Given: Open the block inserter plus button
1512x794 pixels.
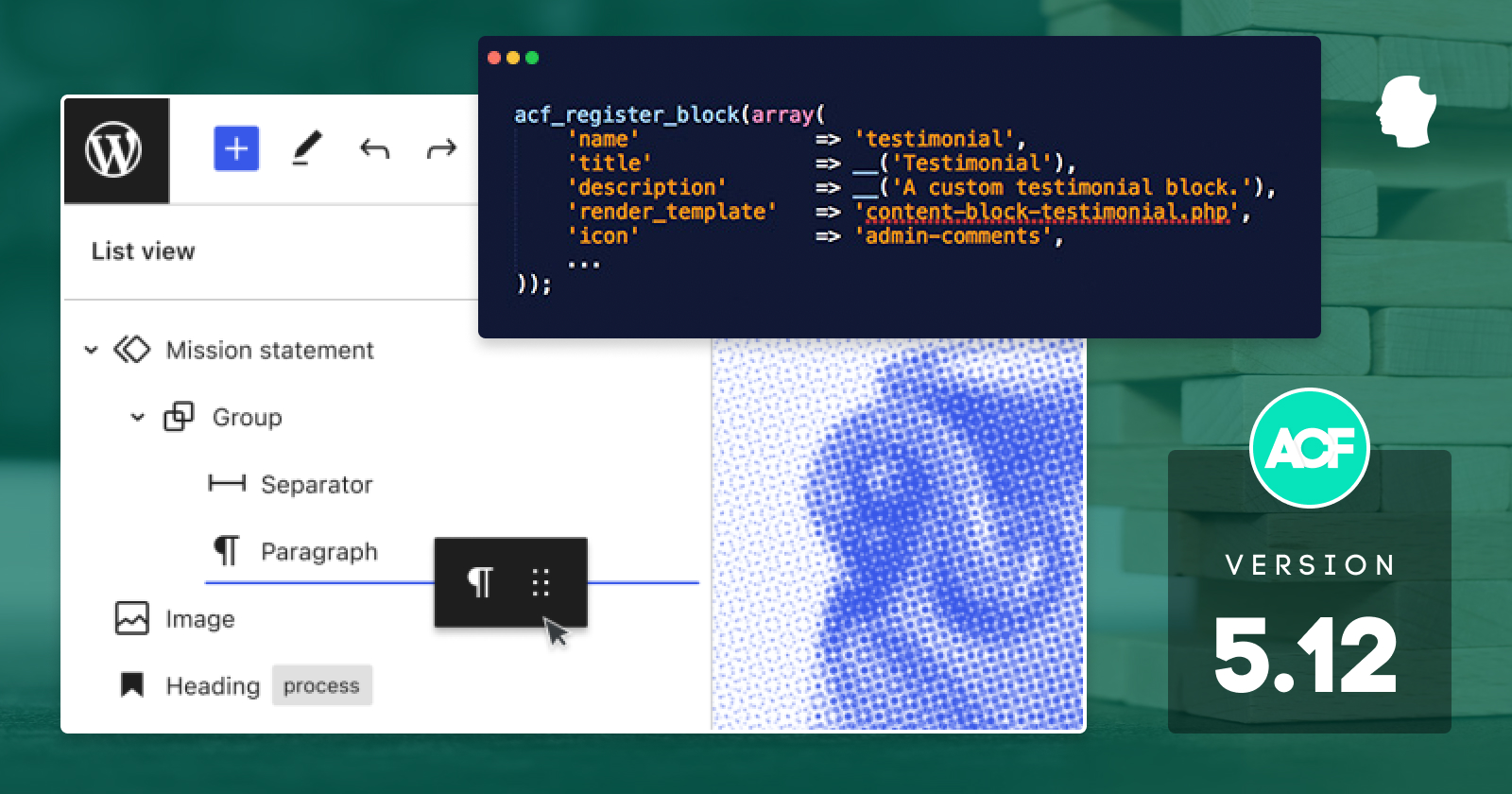Looking at the screenshot, I should [236, 148].
